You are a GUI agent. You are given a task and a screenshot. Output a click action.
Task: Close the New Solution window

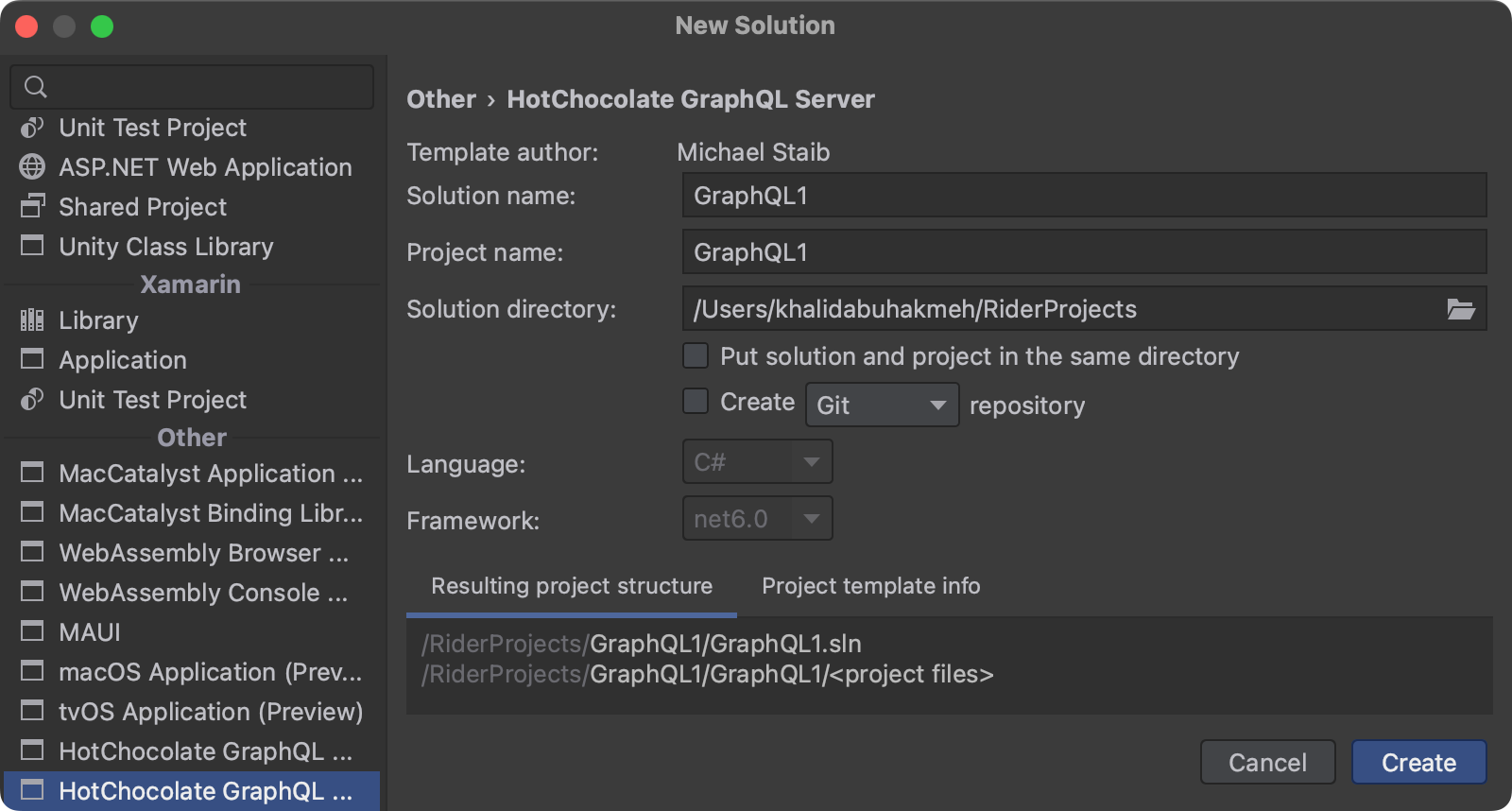[x=26, y=26]
